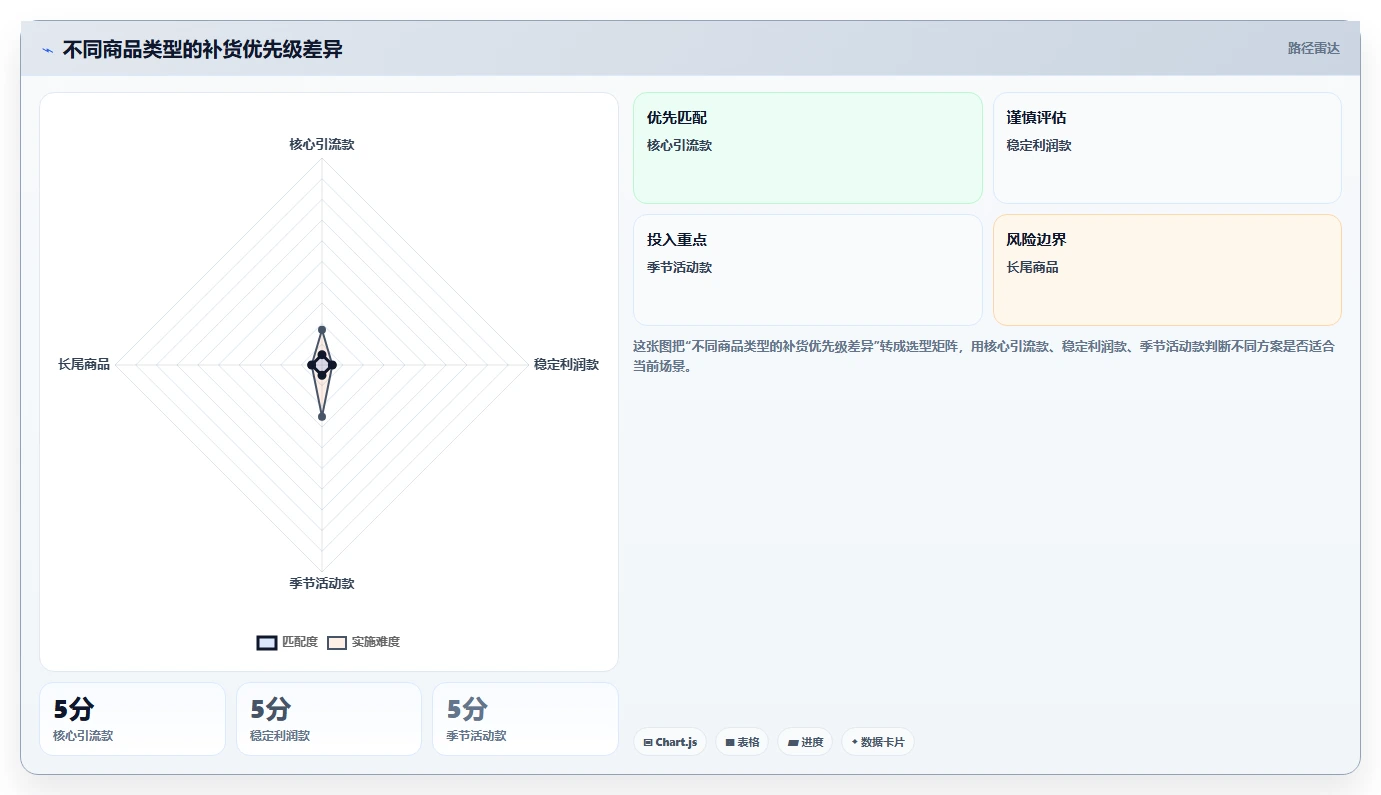1381x795 pixels.
Task: Toggle the 实施难度 legend swatch
Action: 337,642
